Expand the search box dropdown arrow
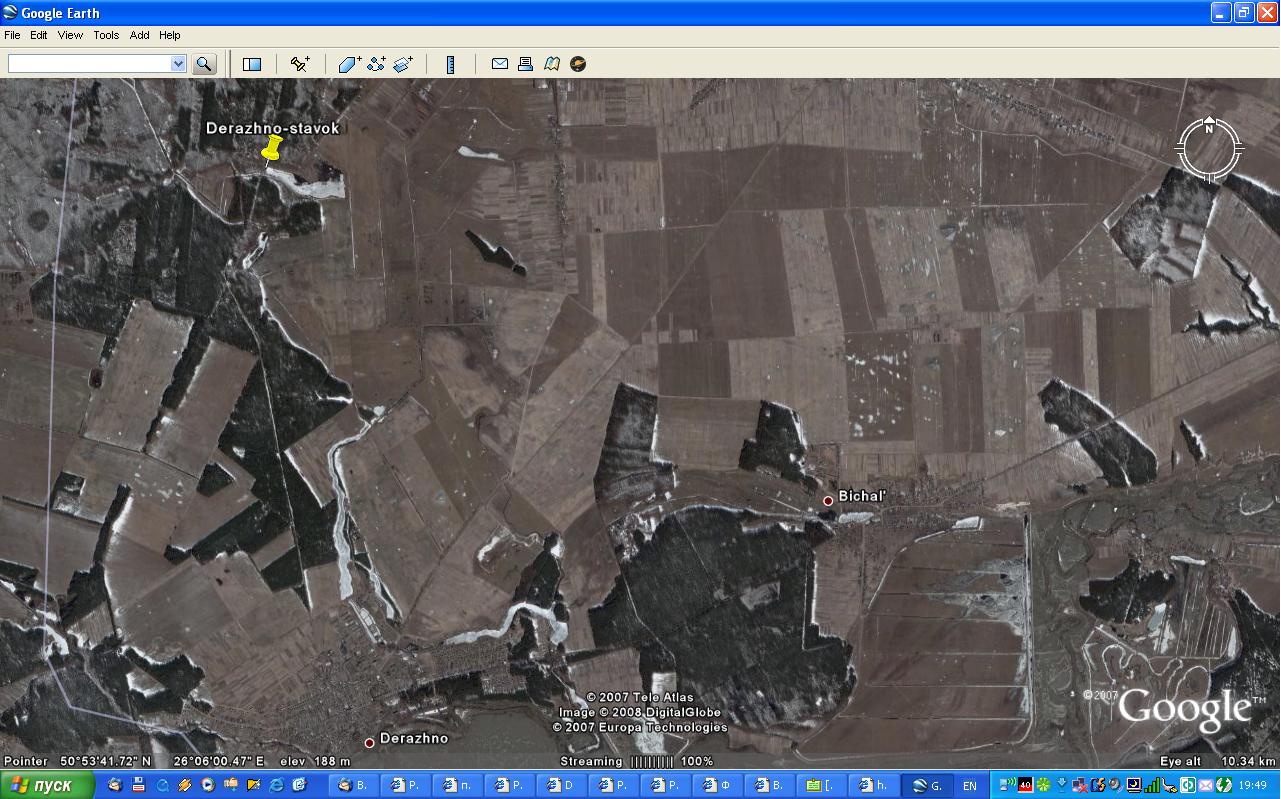Viewport: 1281px width, 799px height. point(178,64)
